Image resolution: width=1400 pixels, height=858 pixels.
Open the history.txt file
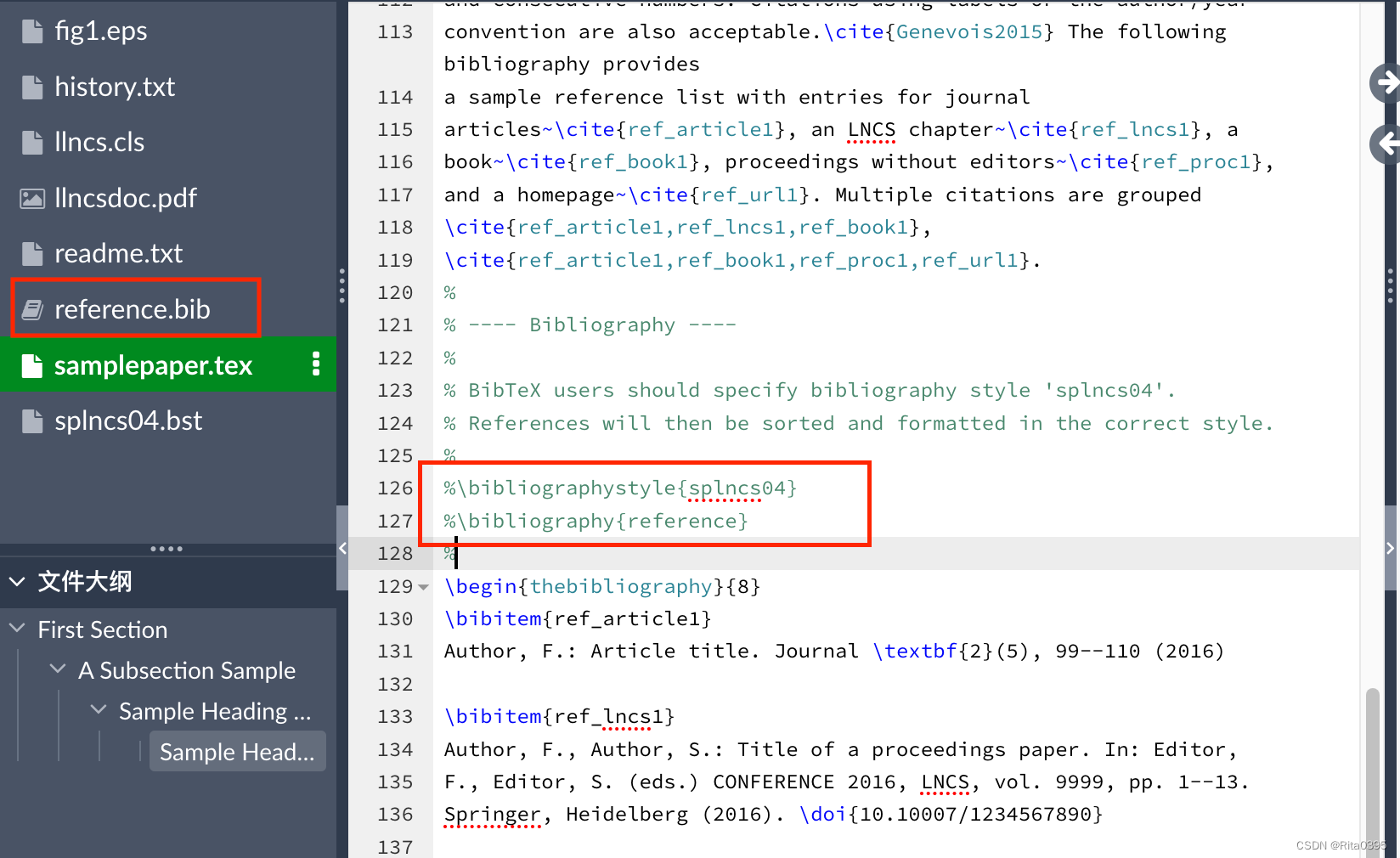114,86
